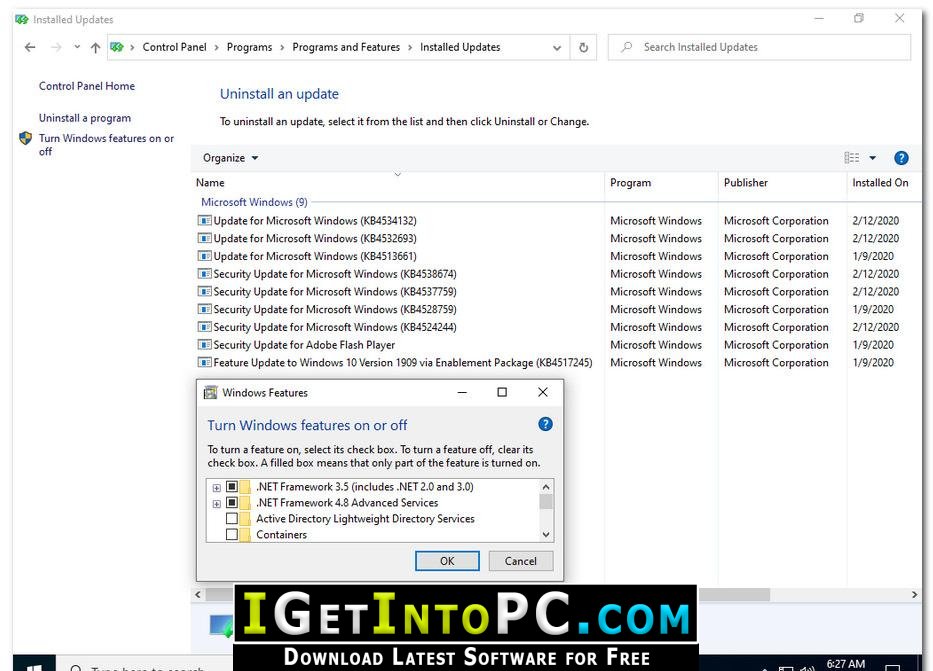Toggle .NET Framework 4.8 Advanced Services checkbox
The width and height of the screenshot is (933, 671).
(231, 503)
